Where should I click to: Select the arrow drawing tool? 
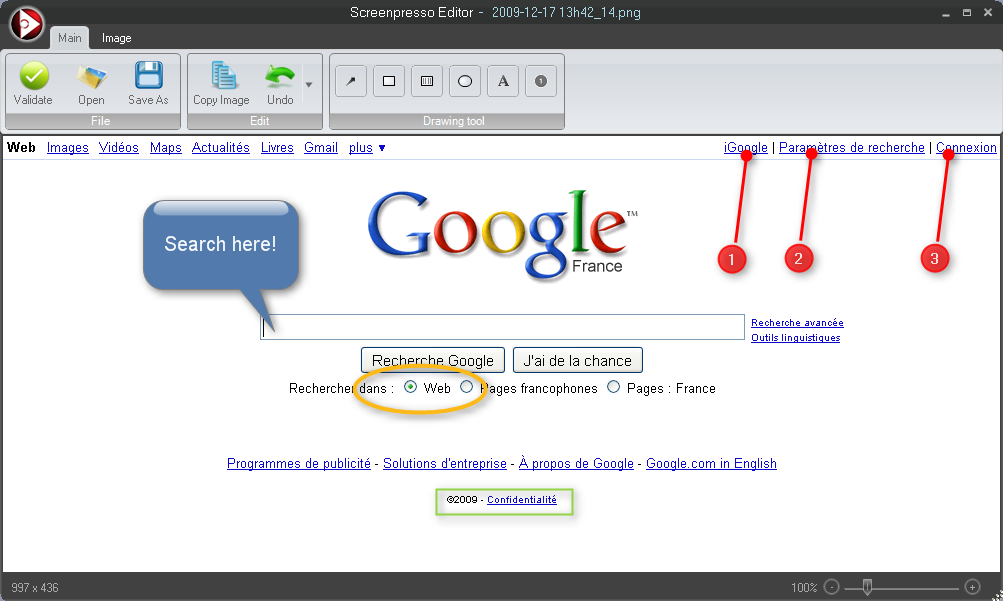[351, 81]
